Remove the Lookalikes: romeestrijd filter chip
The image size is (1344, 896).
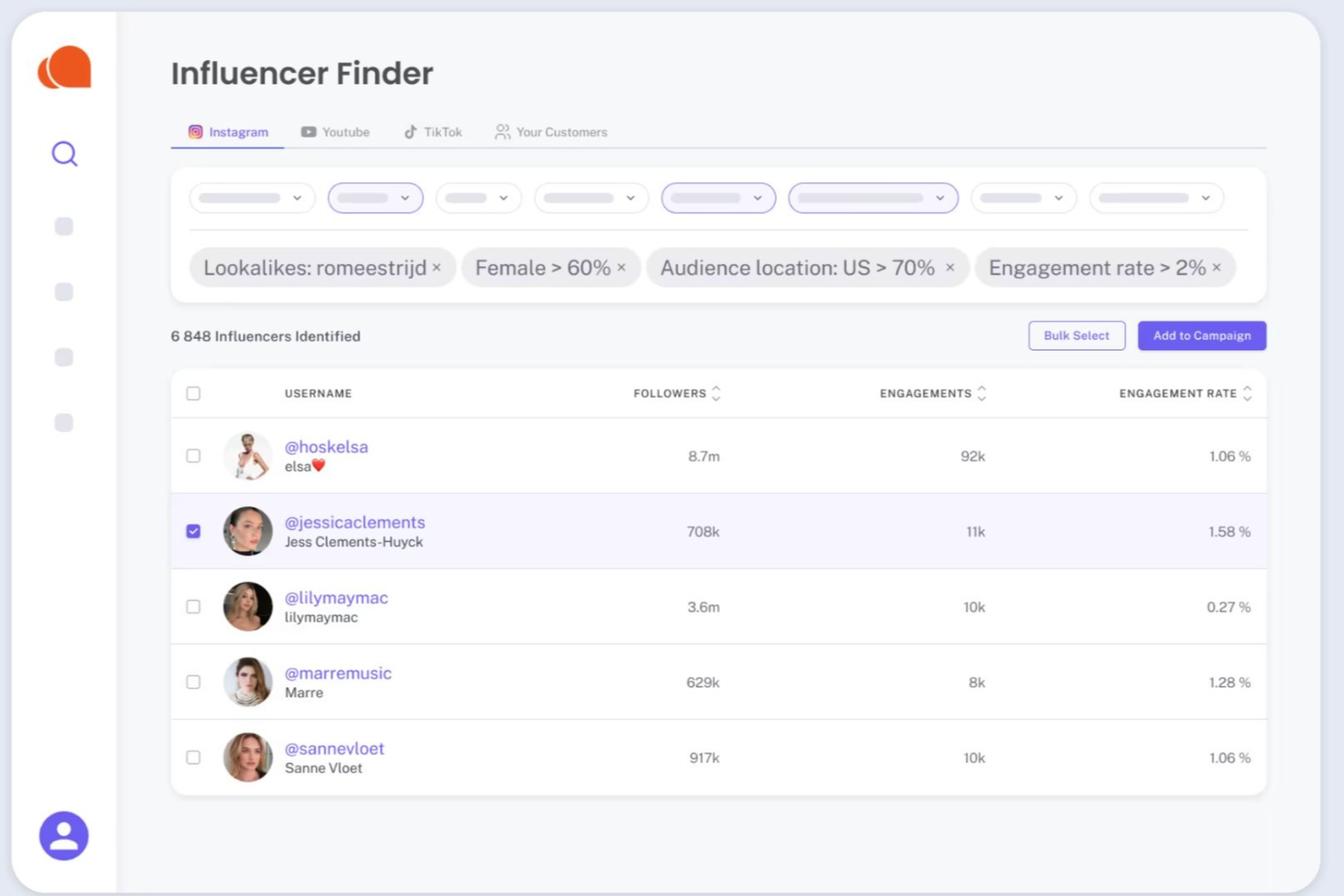pos(437,268)
